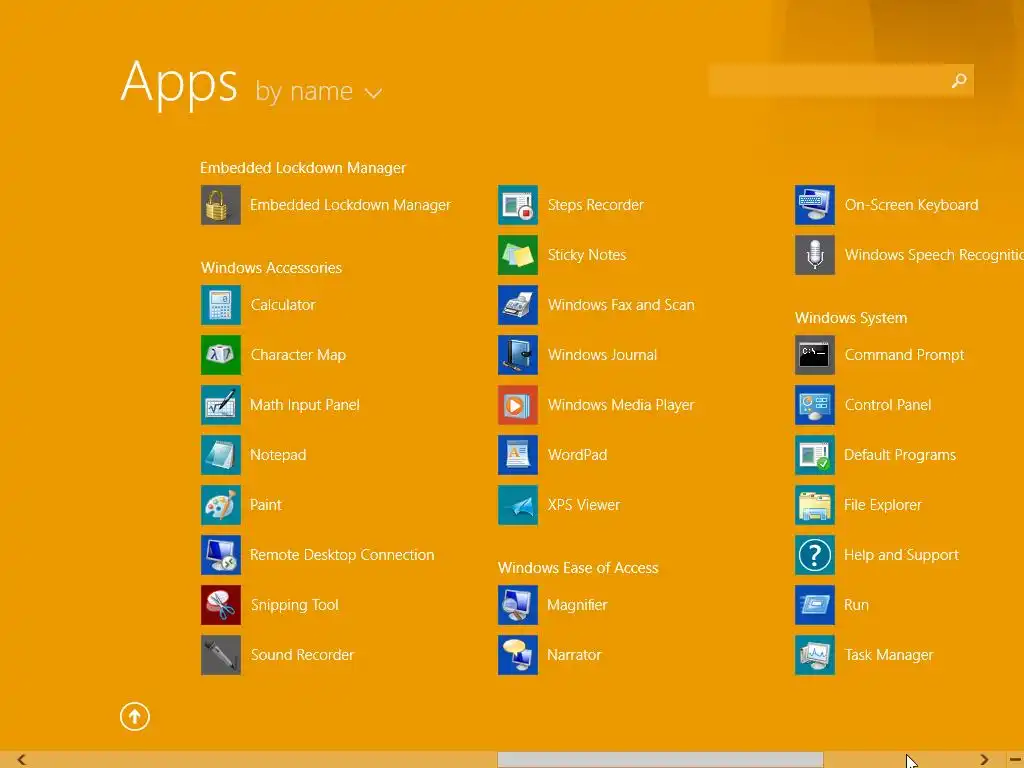Screen dimensions: 1024x768
Task: Open the XPS Viewer icon
Action: point(518,505)
